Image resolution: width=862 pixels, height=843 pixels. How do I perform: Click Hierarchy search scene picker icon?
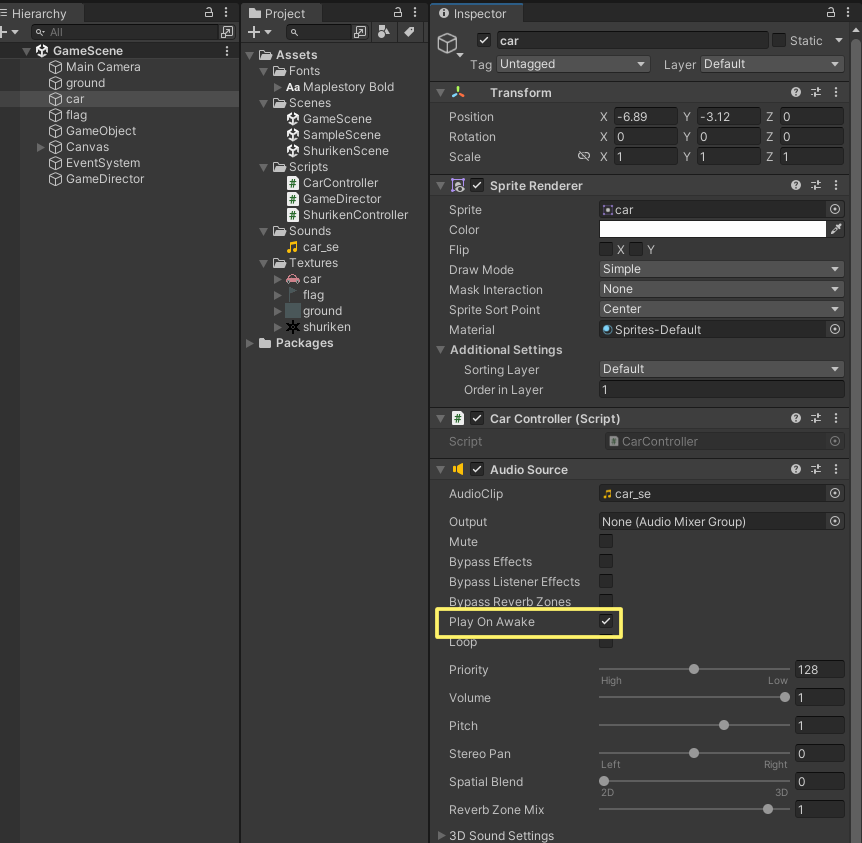click(226, 32)
